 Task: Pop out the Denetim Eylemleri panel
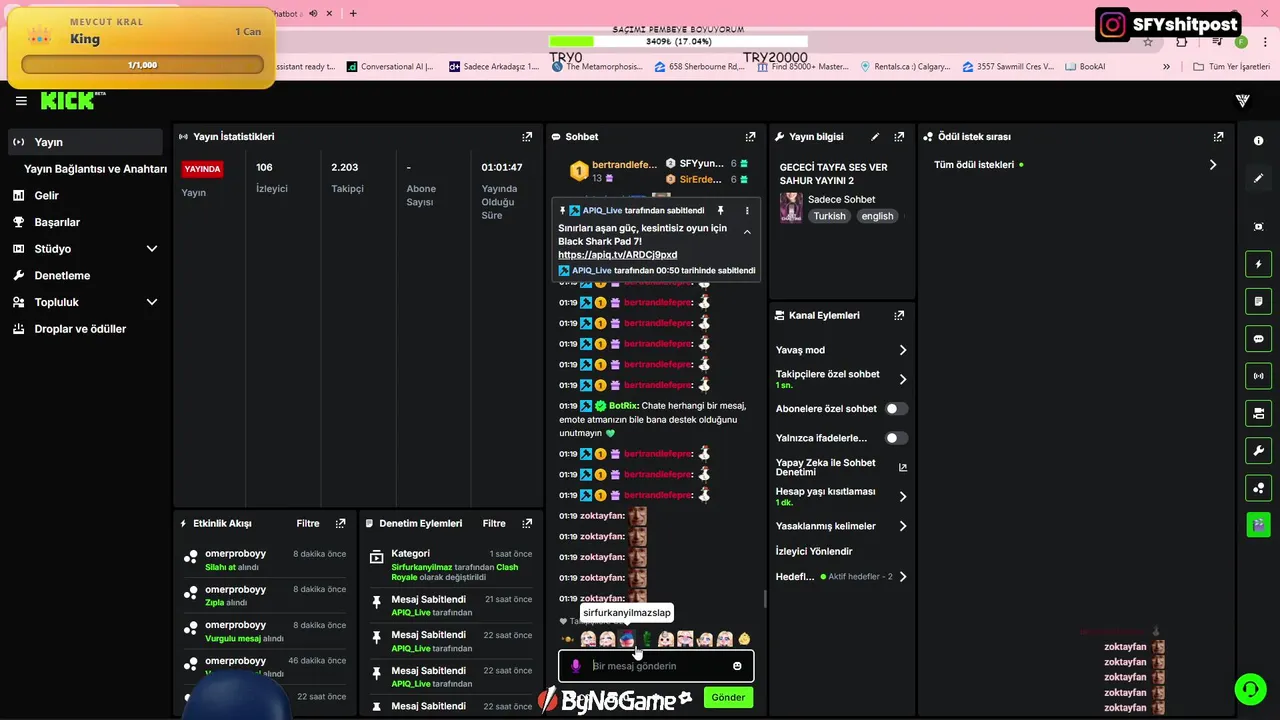(x=527, y=523)
